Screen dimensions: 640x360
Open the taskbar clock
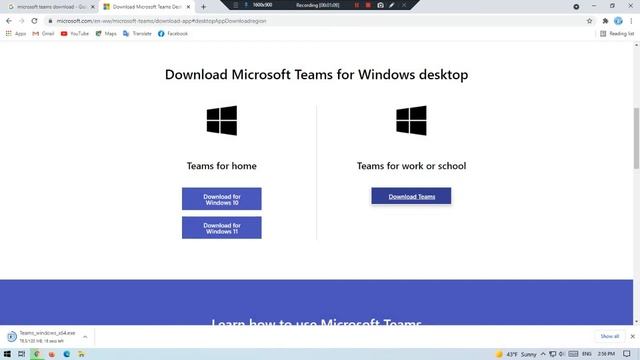(607, 354)
